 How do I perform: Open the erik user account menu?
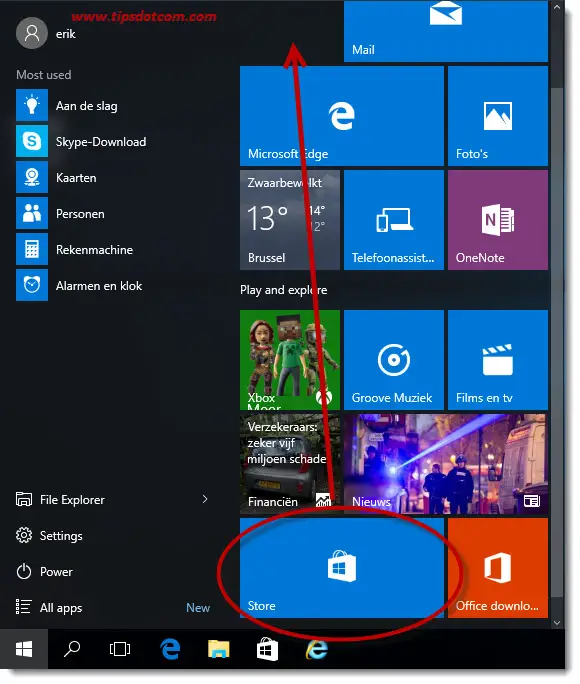click(x=46, y=33)
